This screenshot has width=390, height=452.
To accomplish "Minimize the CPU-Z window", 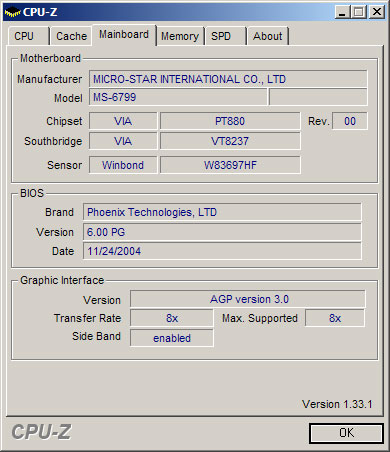I will click(x=342, y=12).
